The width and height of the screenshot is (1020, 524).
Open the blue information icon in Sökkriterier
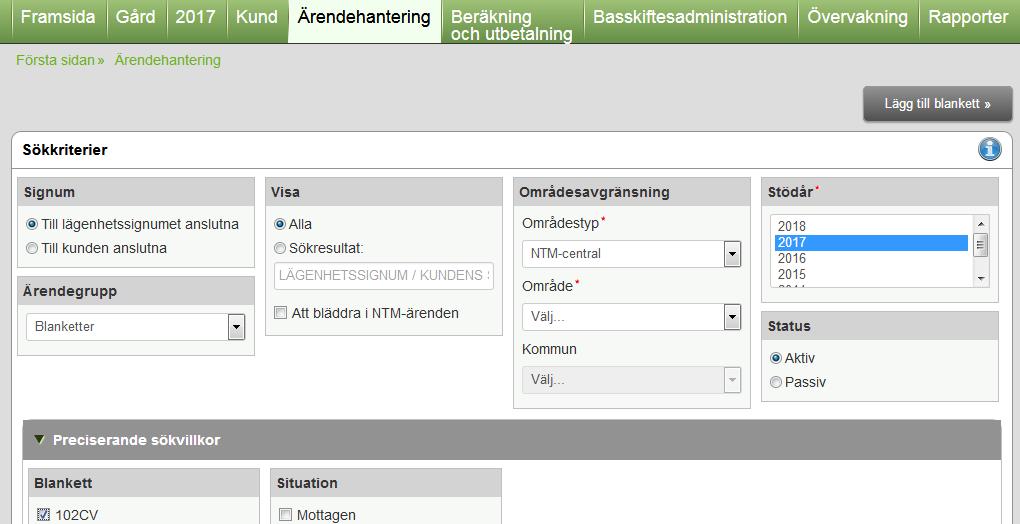coord(989,150)
